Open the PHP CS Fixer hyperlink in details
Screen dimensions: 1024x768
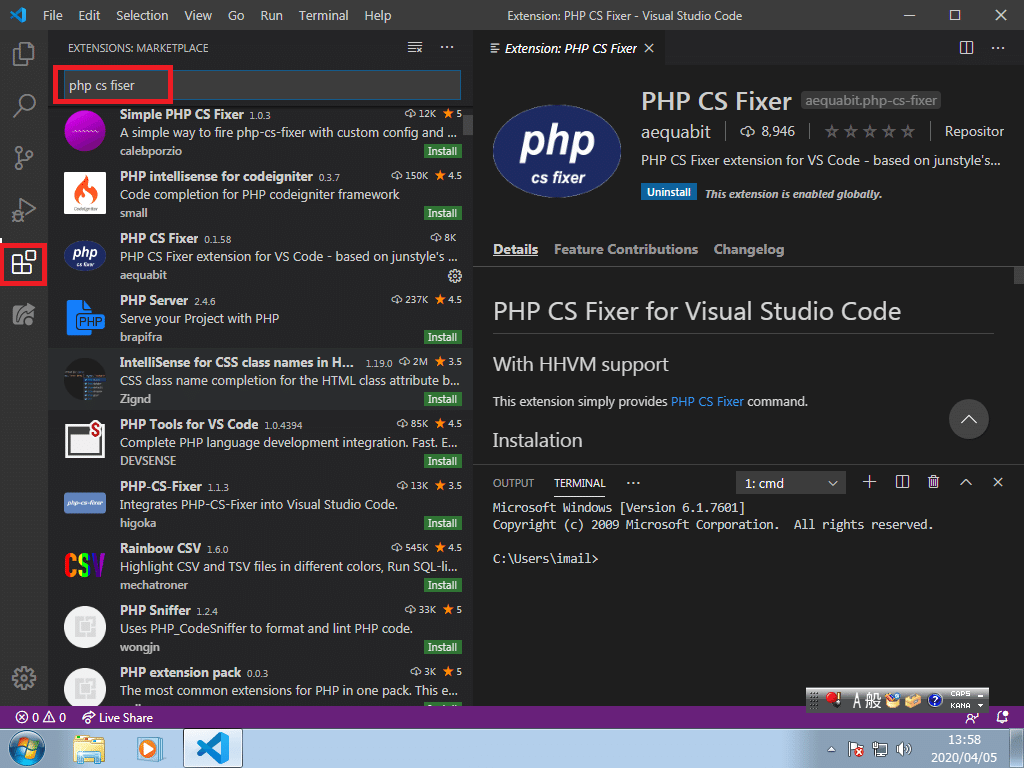click(x=707, y=402)
